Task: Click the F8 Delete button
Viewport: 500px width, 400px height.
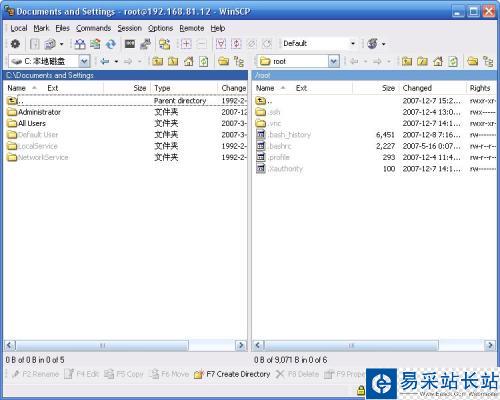Action: point(297,374)
